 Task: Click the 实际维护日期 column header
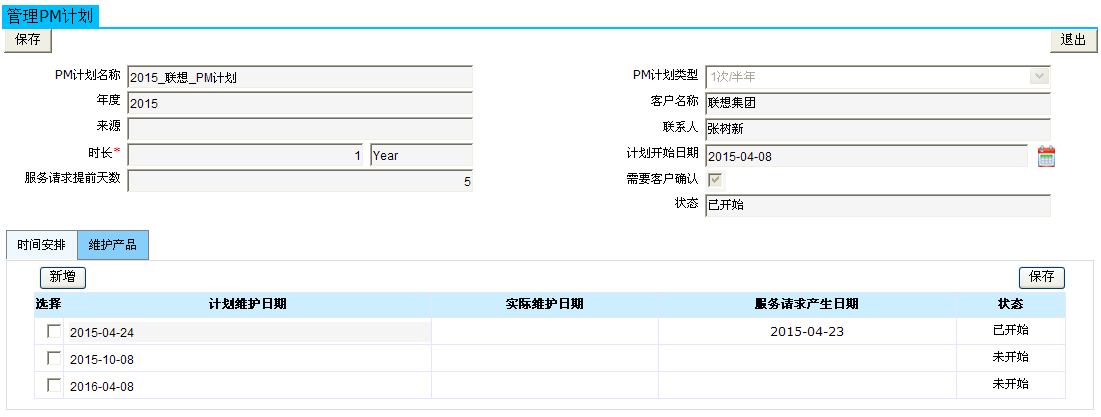pos(545,305)
